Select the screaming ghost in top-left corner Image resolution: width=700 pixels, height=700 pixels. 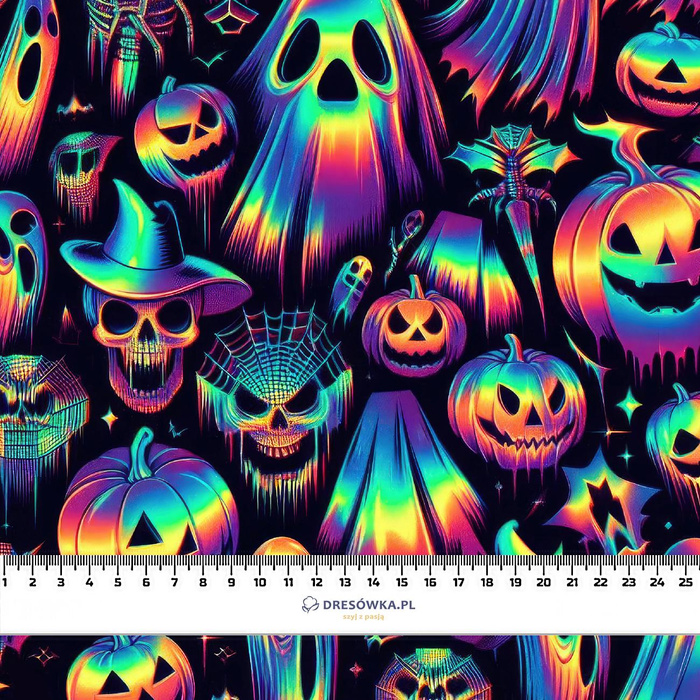(x=30, y=70)
